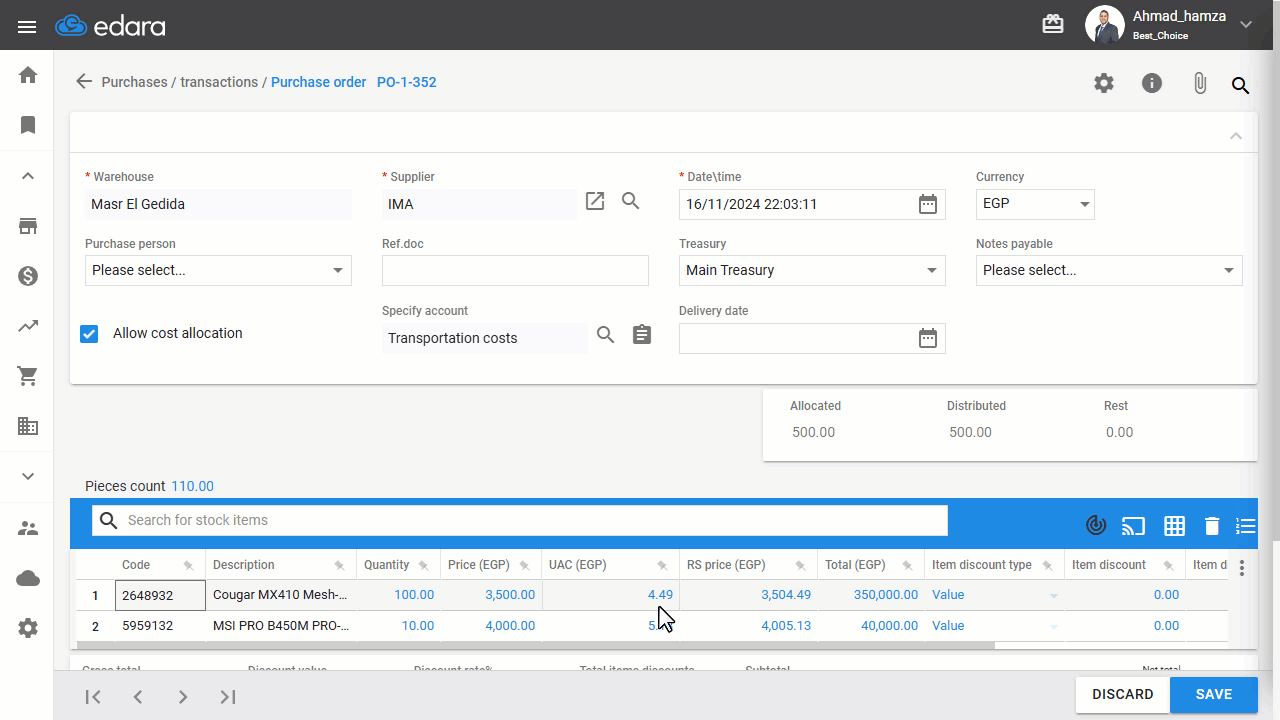Search Specify account magnifier
This screenshot has height=720, width=1280.
point(606,335)
